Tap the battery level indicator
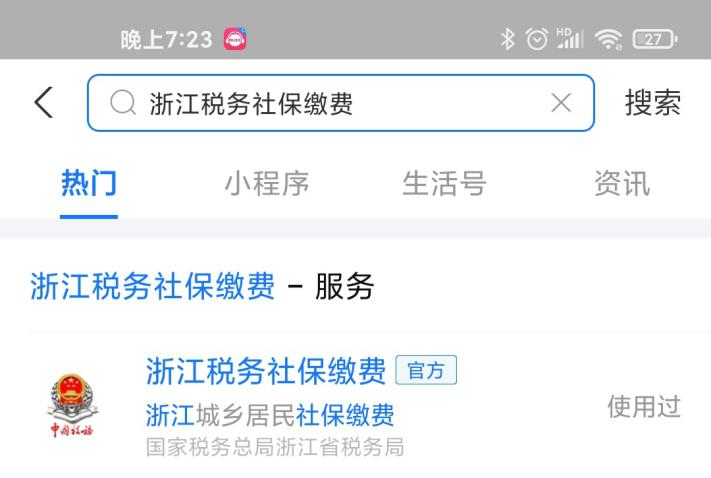Image resolution: width=711 pixels, height=478 pixels. pos(655,39)
